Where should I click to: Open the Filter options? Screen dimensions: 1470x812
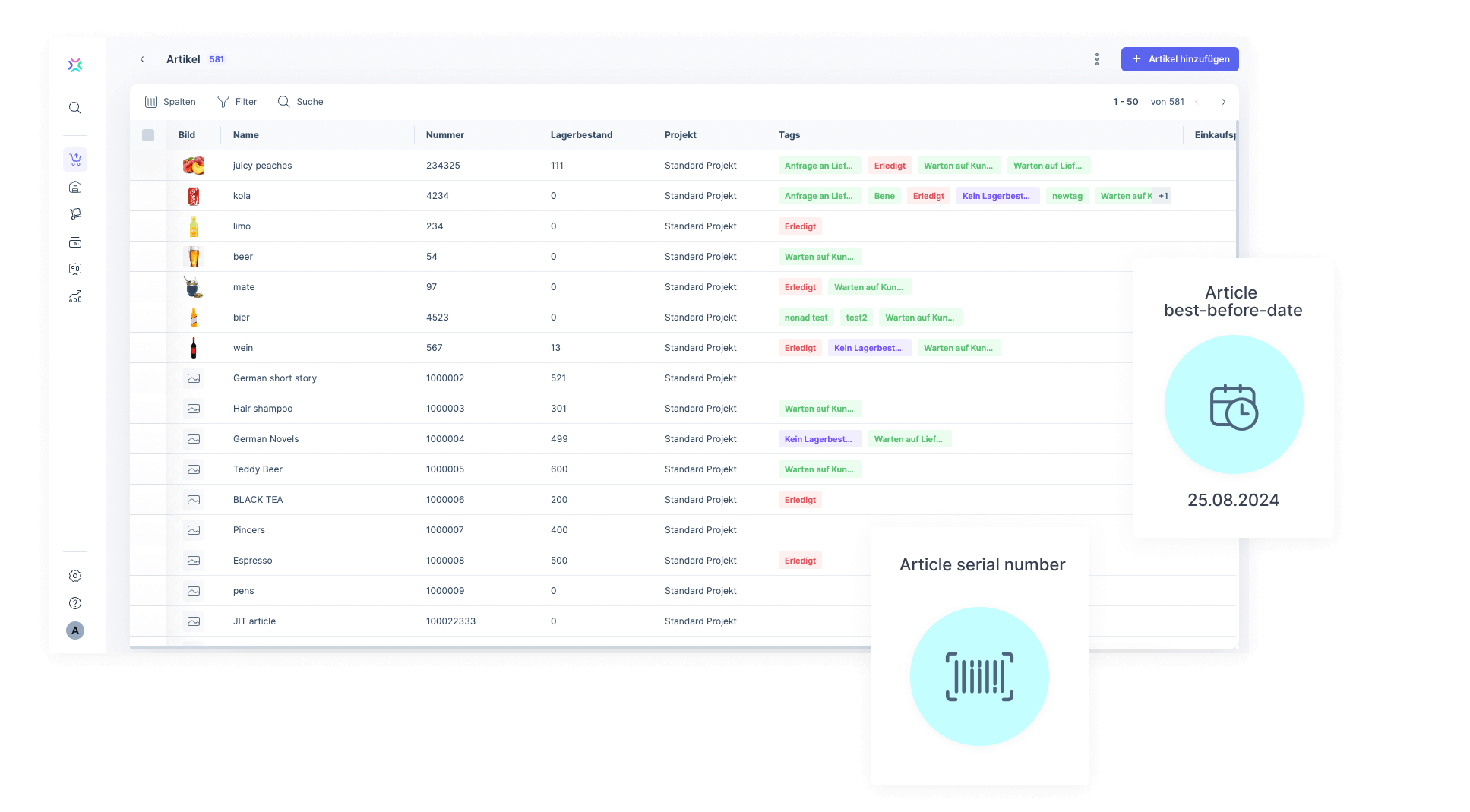(237, 102)
